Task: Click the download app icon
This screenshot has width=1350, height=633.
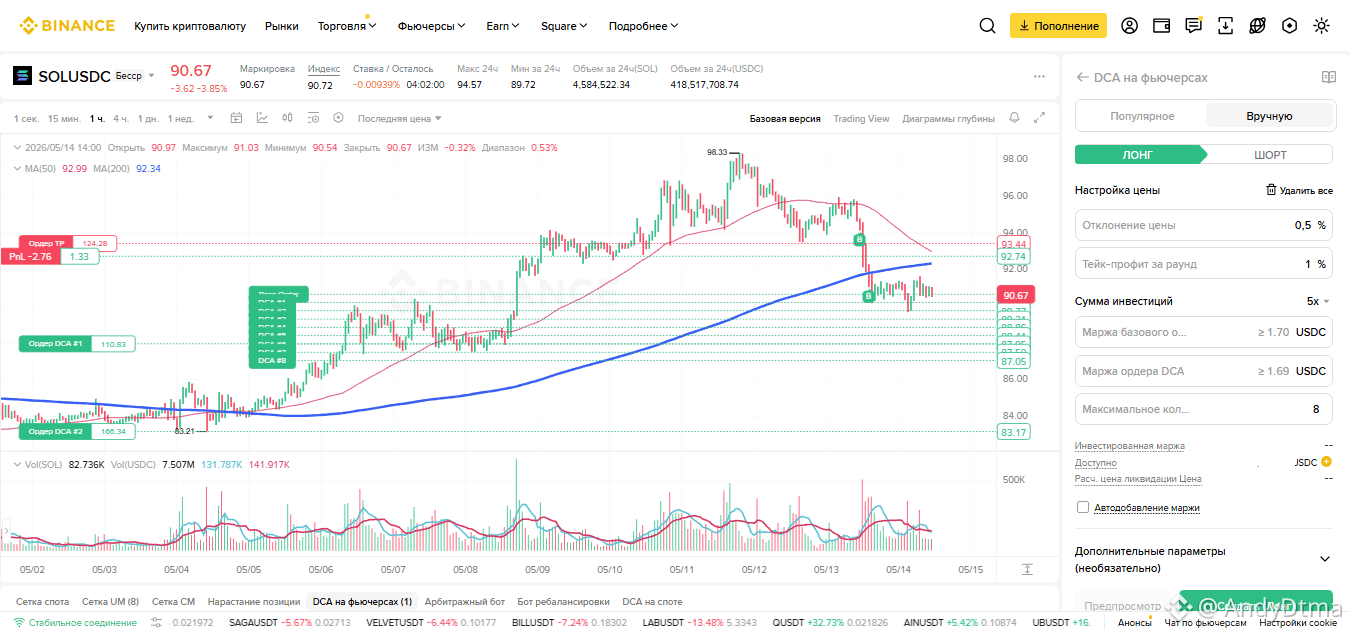Action: click(x=1226, y=26)
